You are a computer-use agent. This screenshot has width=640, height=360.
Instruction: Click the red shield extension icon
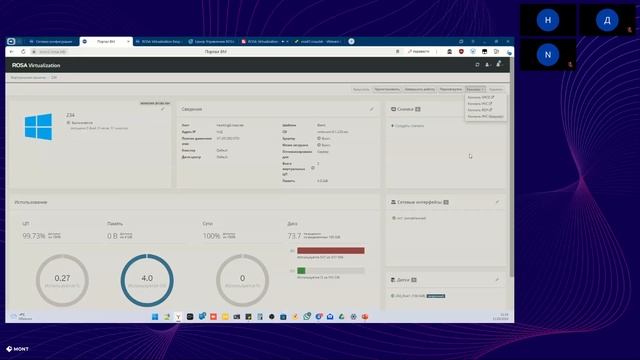click(x=461, y=52)
